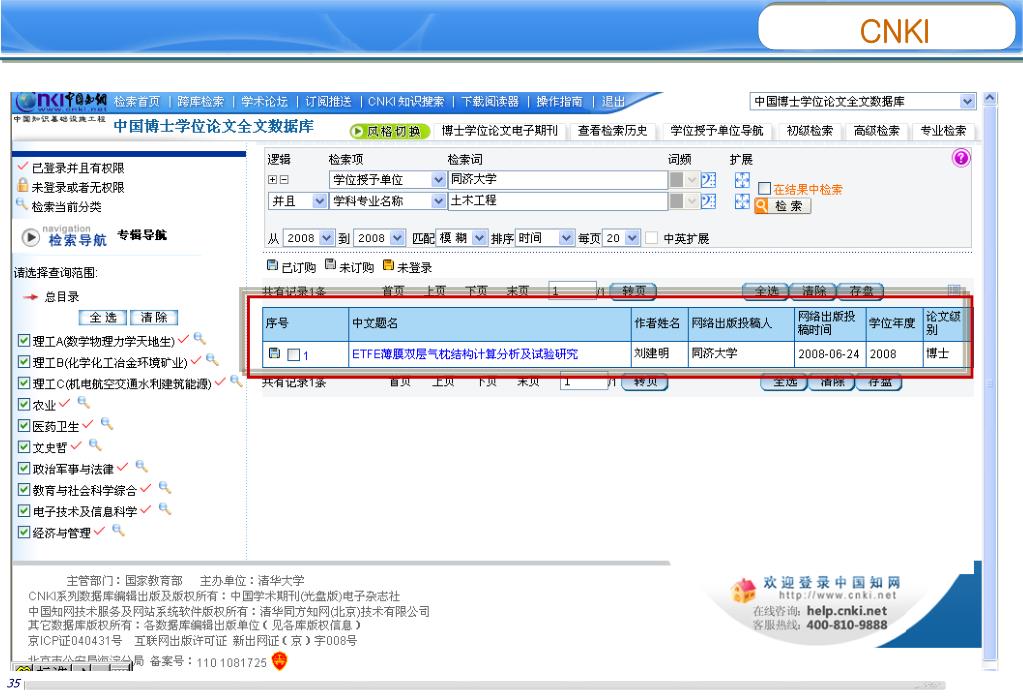Switch to 高级检索 tab
The height and width of the screenshot is (696, 1023).
pos(876,130)
